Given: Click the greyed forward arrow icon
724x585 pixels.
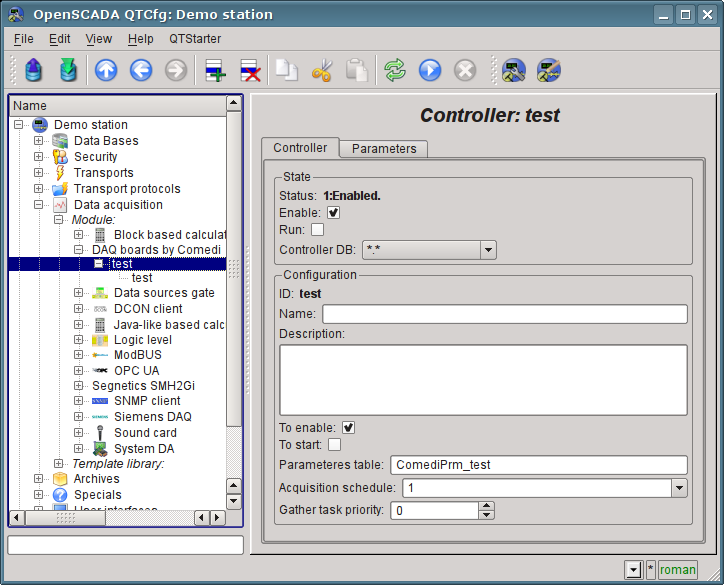Looking at the screenshot, I should (176, 71).
